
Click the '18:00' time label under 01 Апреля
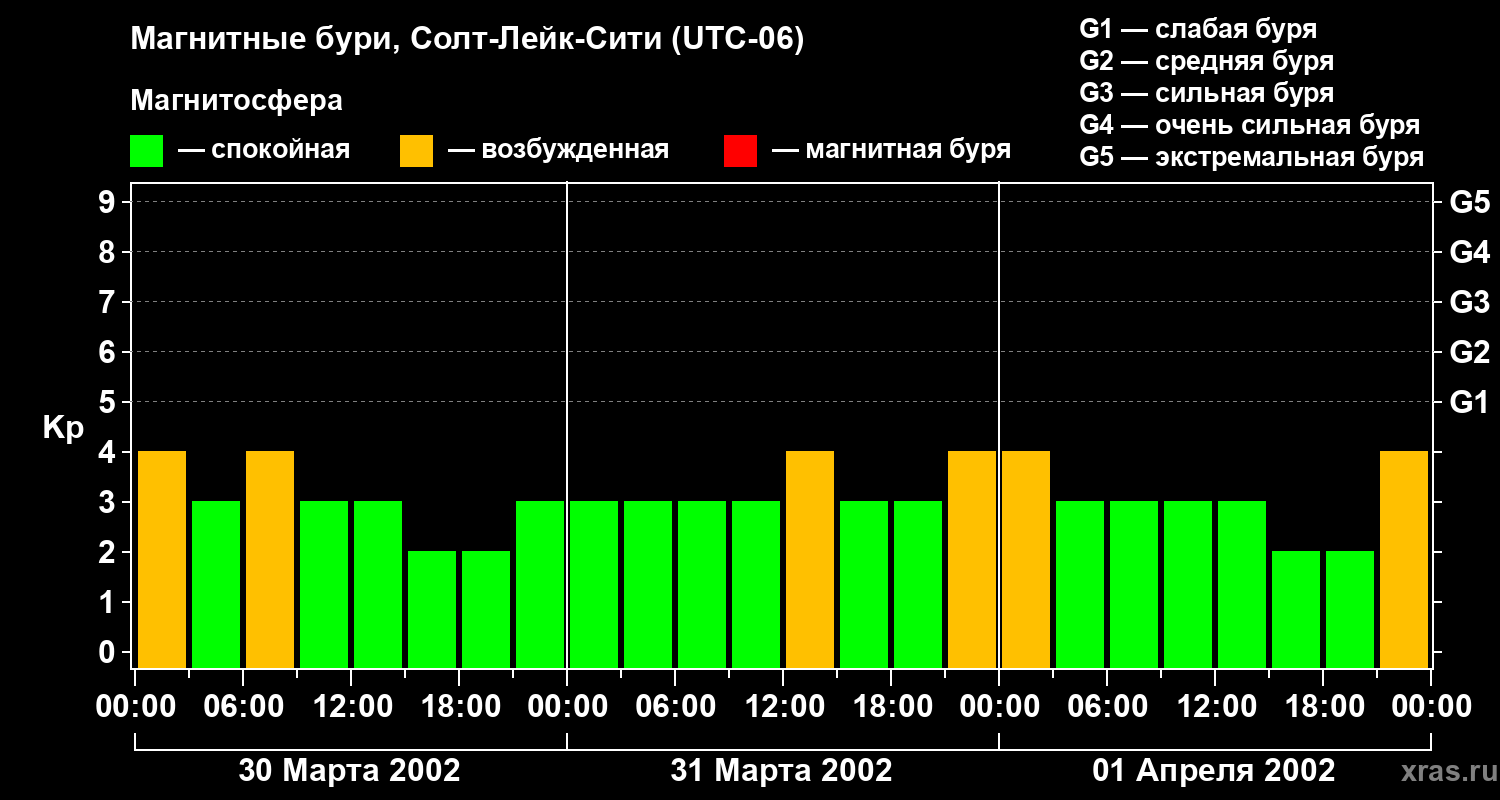[1323, 707]
